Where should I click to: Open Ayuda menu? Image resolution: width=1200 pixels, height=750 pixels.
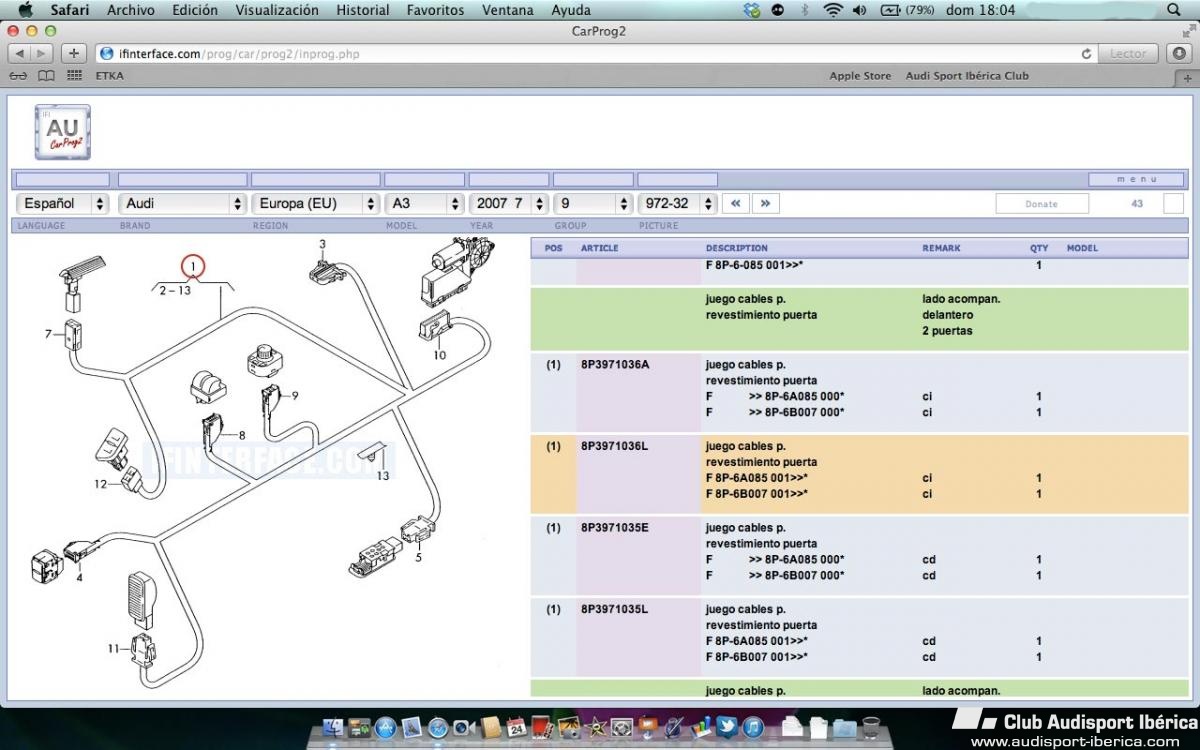pos(571,10)
